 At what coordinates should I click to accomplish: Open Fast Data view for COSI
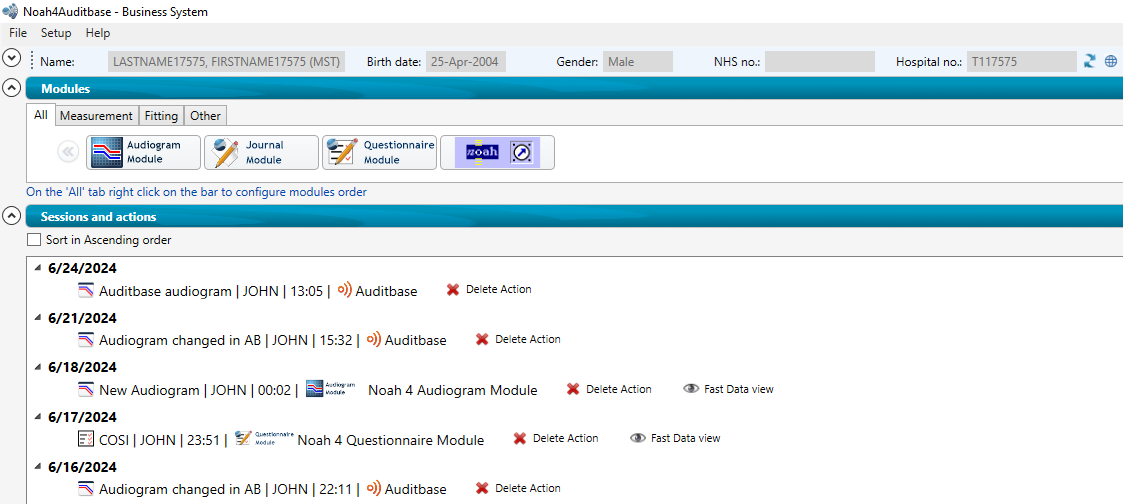click(x=685, y=438)
